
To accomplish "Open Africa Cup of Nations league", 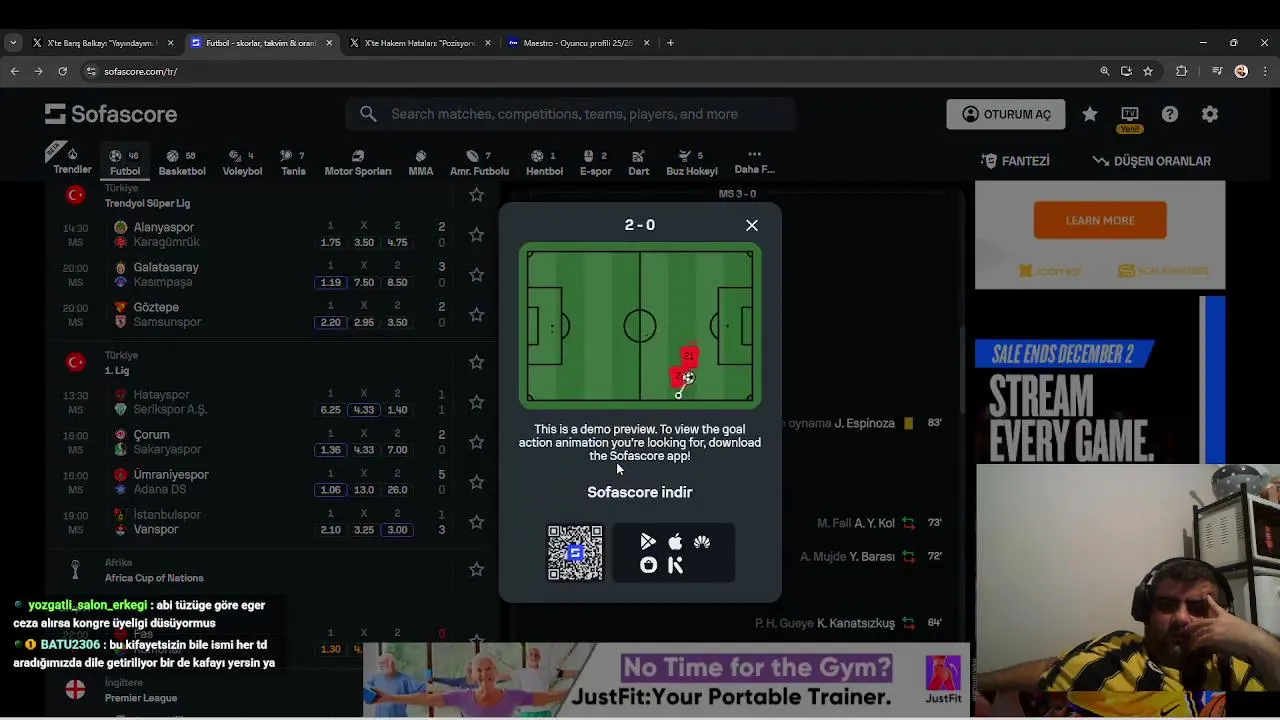I will click(154, 578).
